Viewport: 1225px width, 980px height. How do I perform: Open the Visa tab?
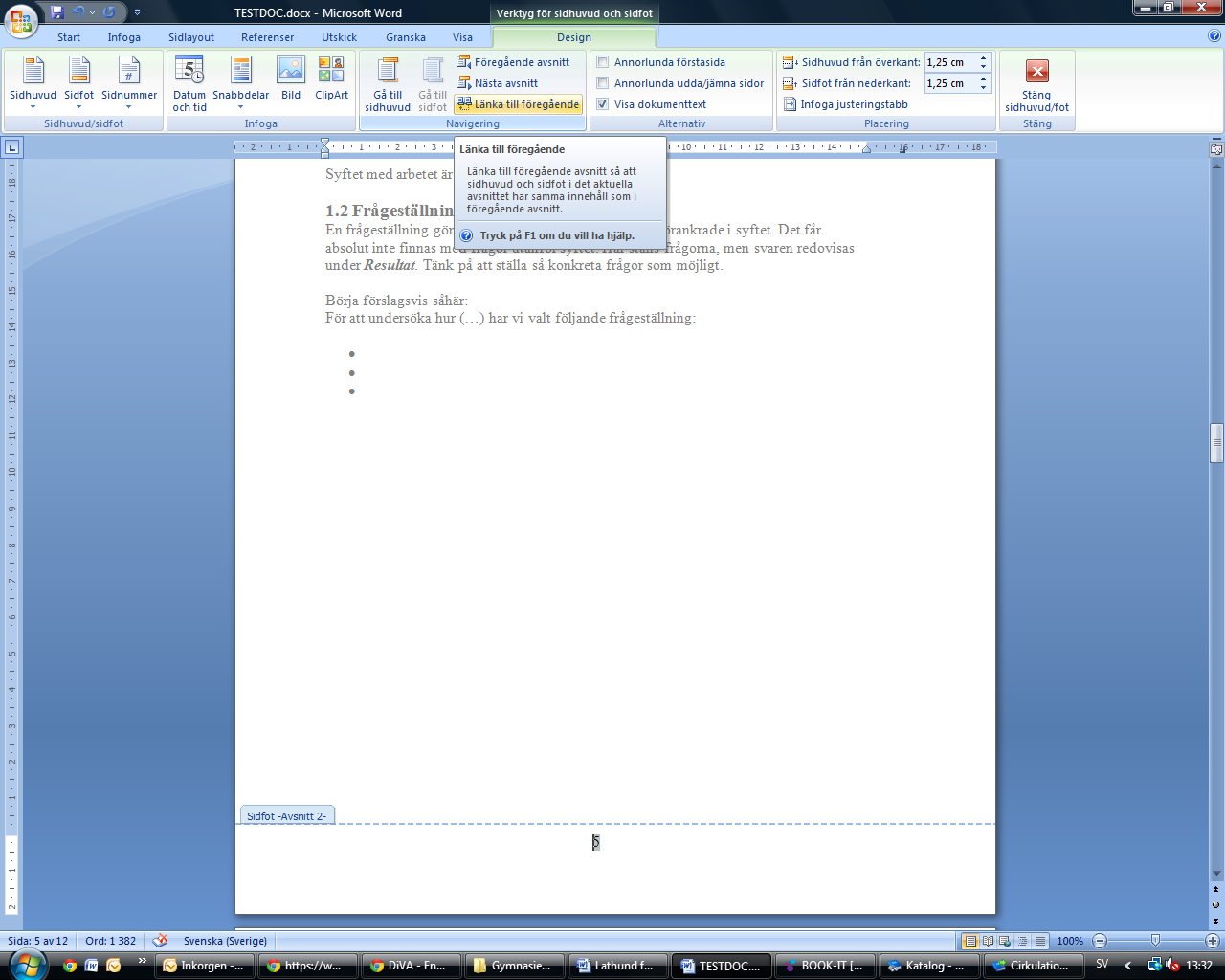(463, 37)
